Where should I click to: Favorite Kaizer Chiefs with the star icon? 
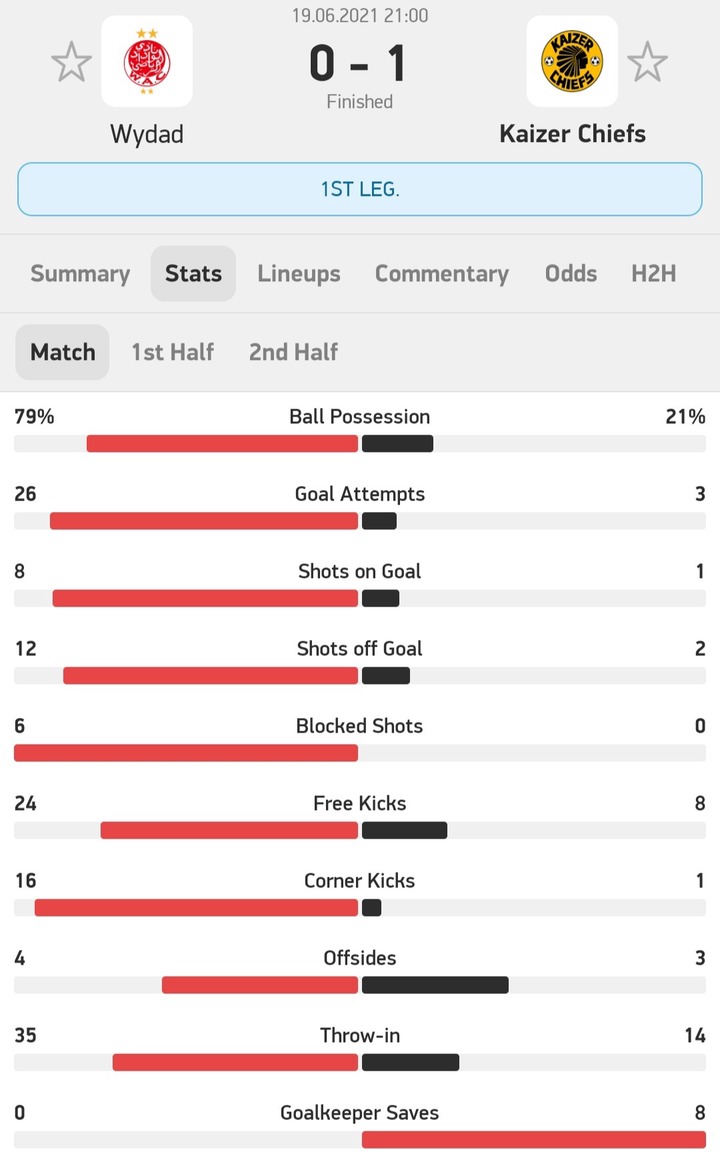click(648, 62)
